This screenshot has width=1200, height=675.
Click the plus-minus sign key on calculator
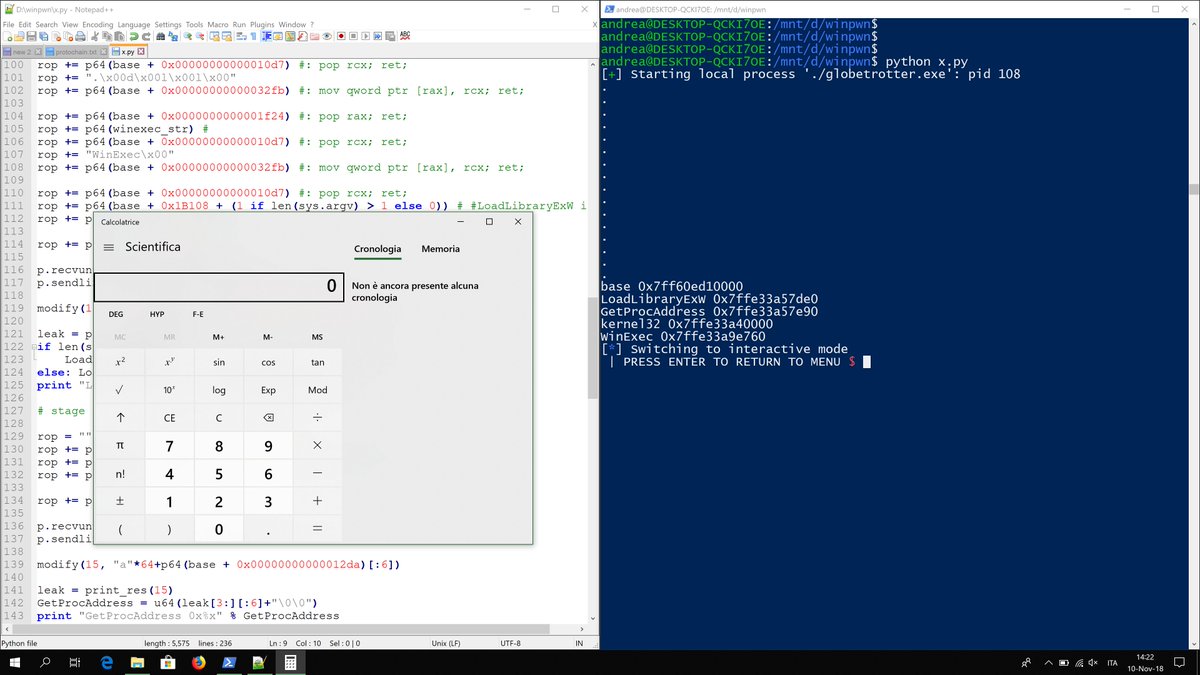point(120,502)
